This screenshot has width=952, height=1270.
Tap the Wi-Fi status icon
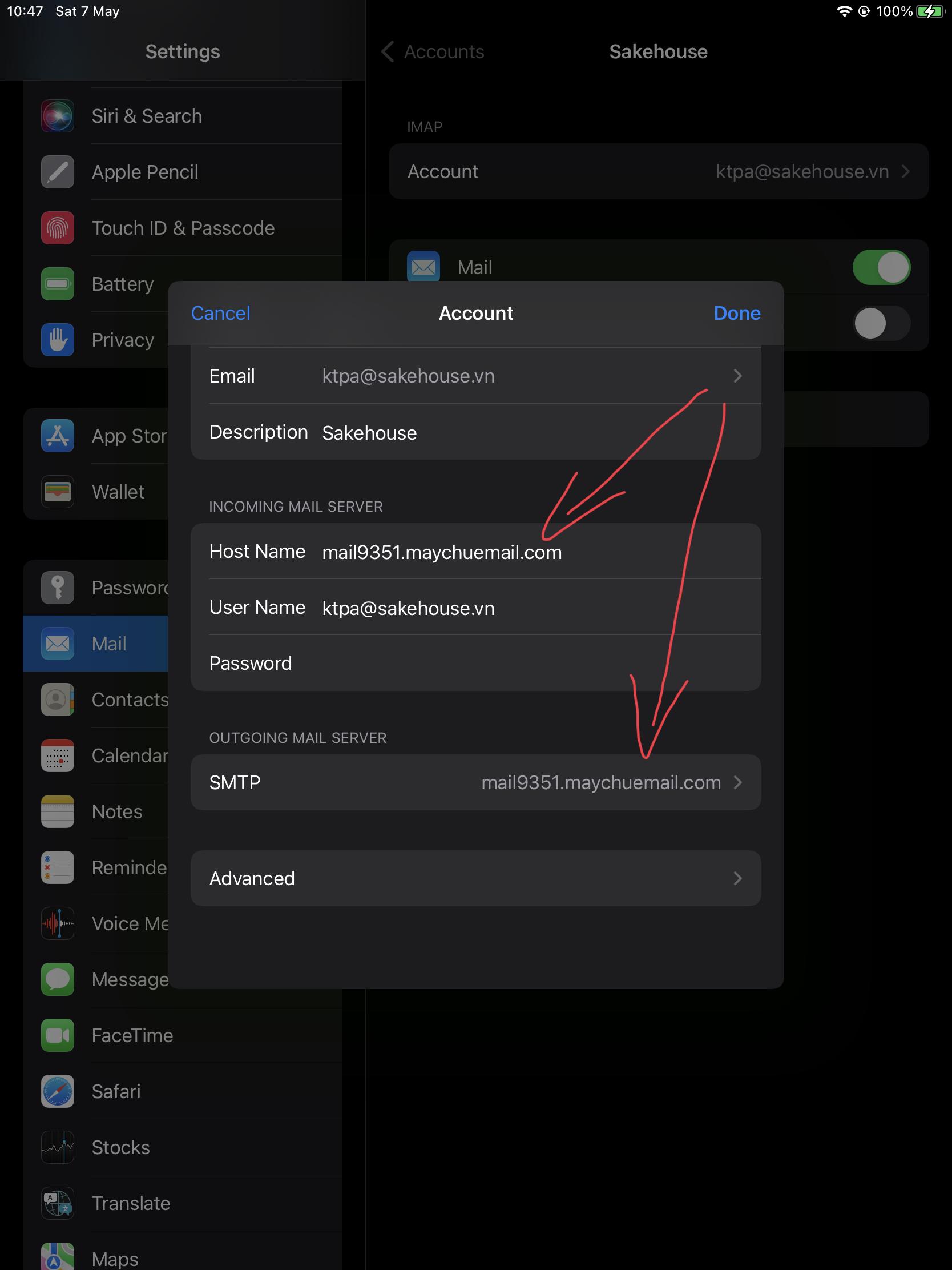(844, 11)
